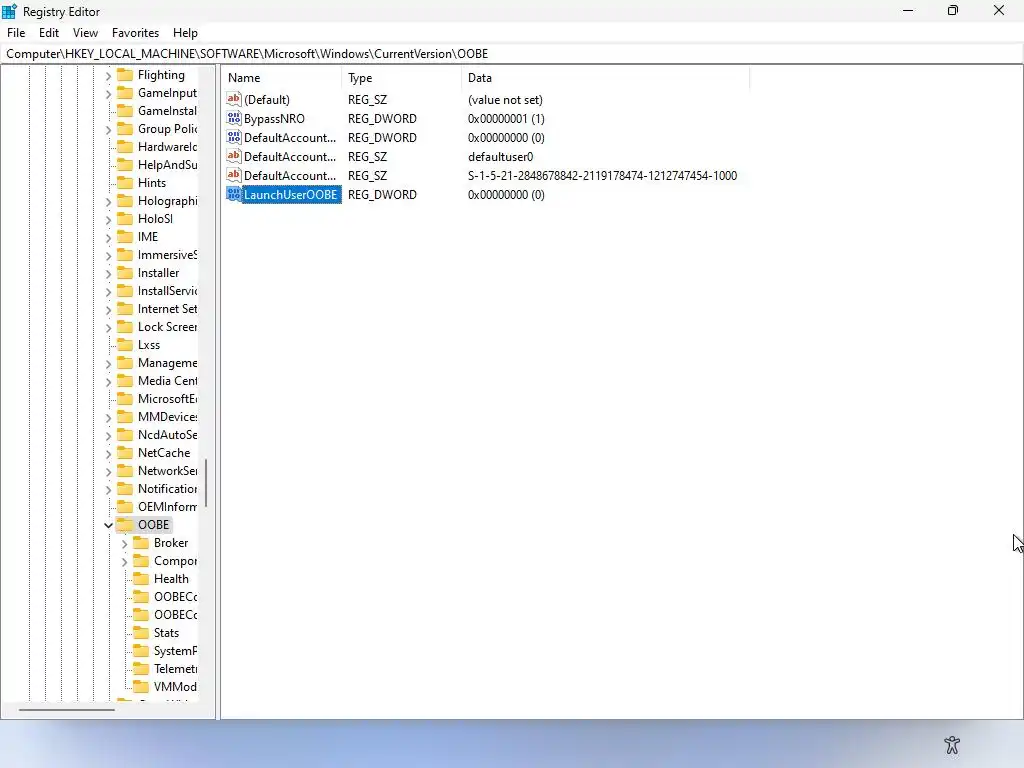This screenshot has width=1024, height=768.
Task: Expand the IME key
Action: (x=108, y=238)
